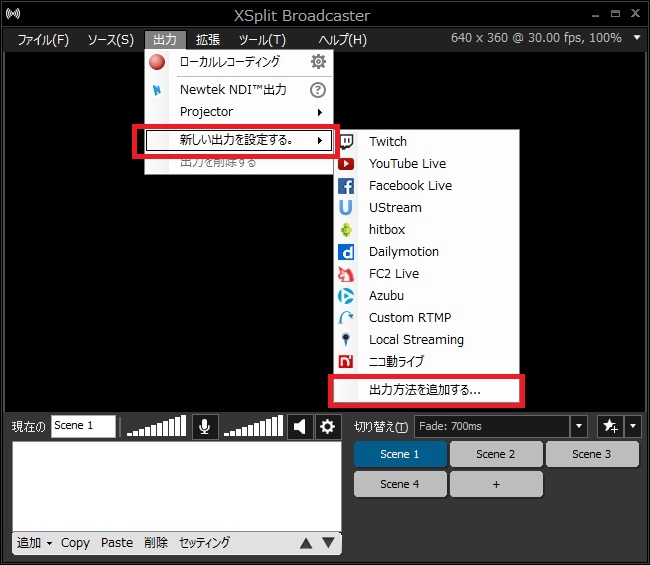Open the ファイル(F) menu
The image size is (650, 565).
(43, 40)
